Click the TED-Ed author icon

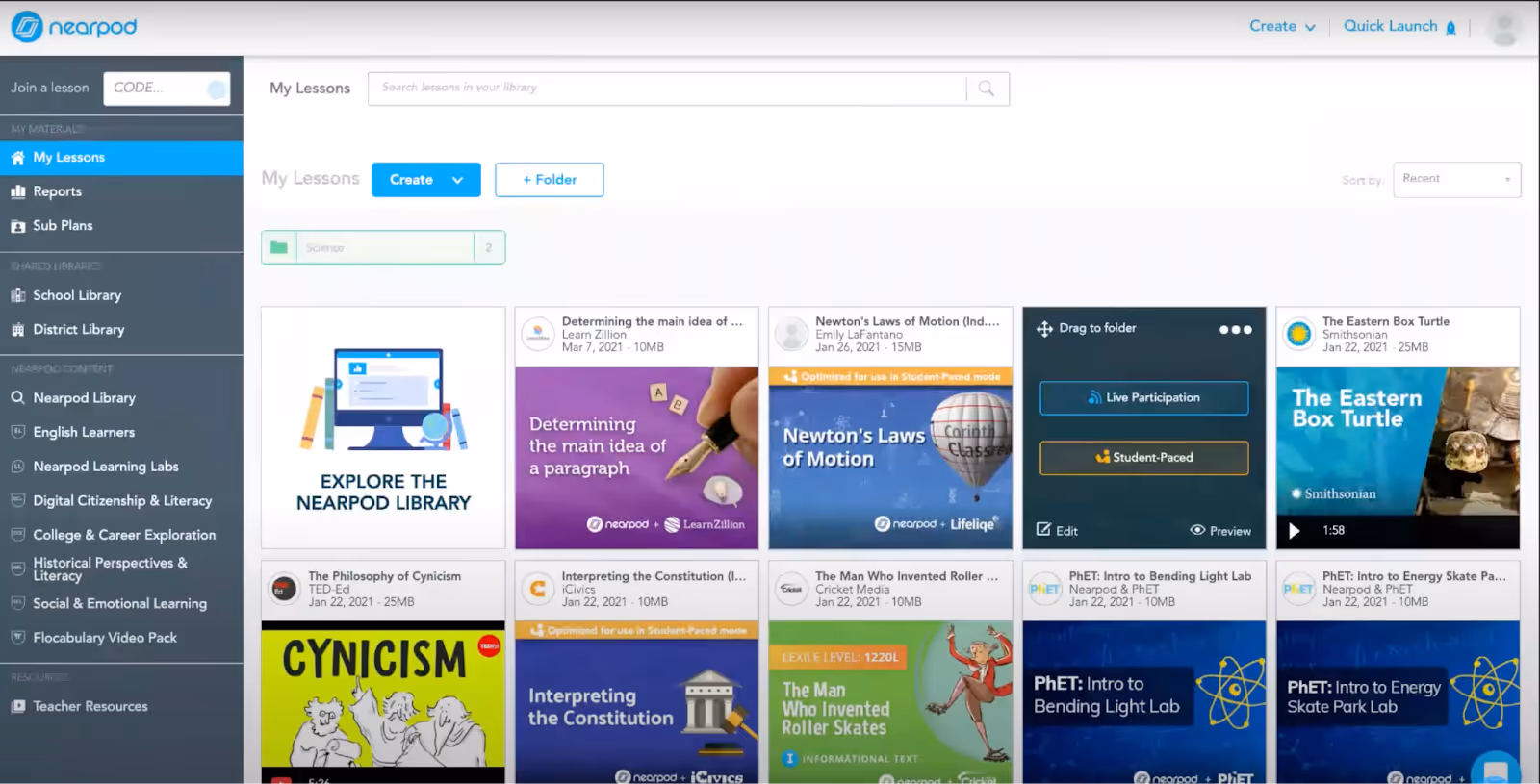point(283,589)
